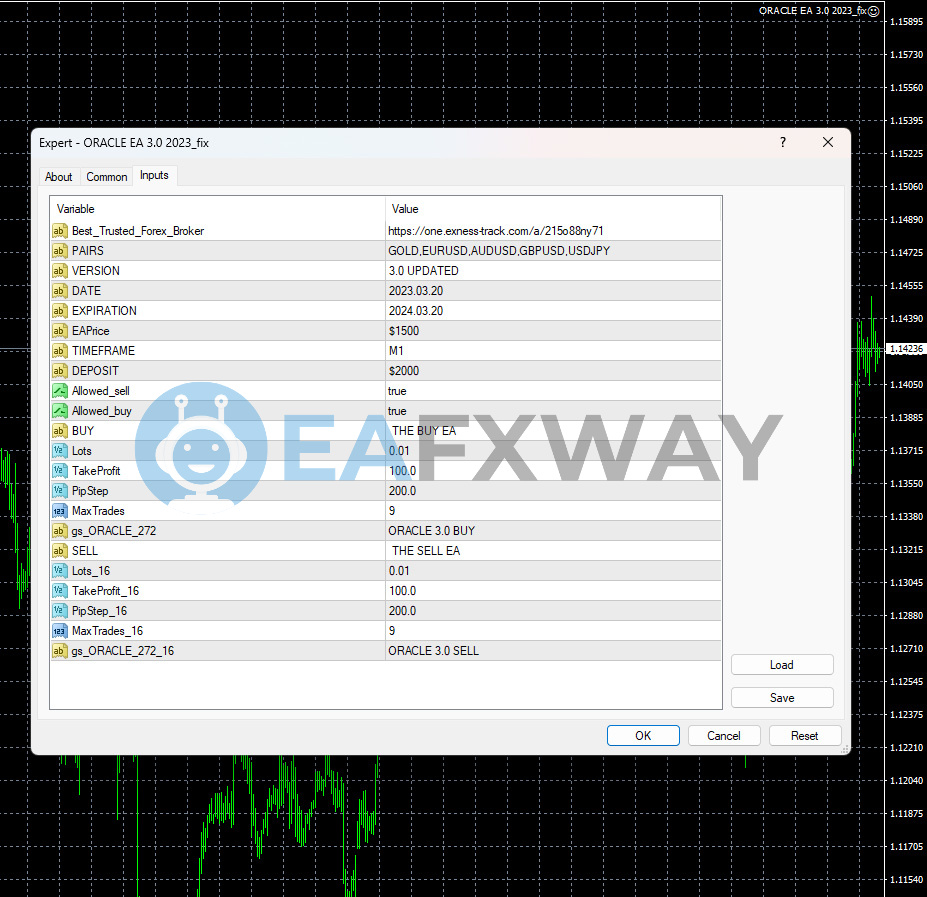Load a preset with the Load button

pos(782,665)
